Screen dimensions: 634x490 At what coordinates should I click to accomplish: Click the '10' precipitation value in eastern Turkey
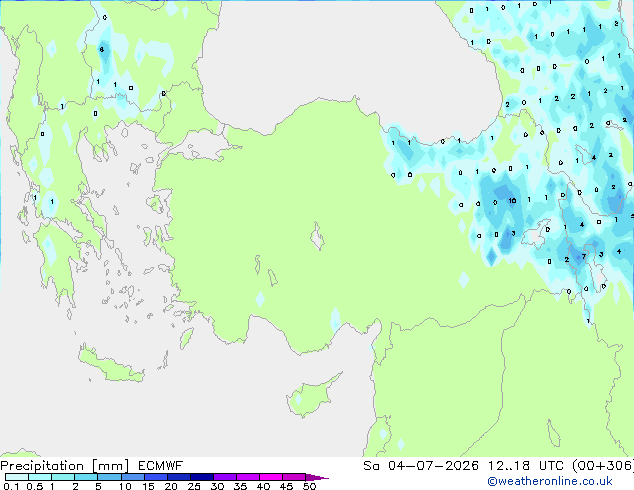pyautogui.click(x=512, y=201)
